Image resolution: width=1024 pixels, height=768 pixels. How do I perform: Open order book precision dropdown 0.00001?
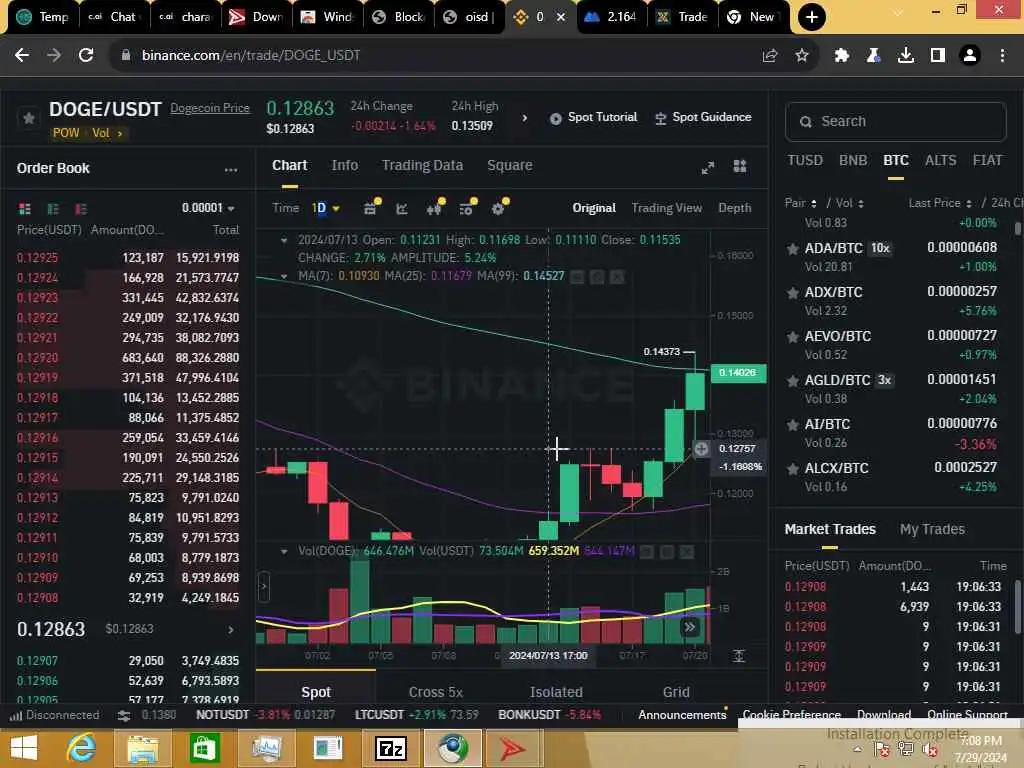208,208
